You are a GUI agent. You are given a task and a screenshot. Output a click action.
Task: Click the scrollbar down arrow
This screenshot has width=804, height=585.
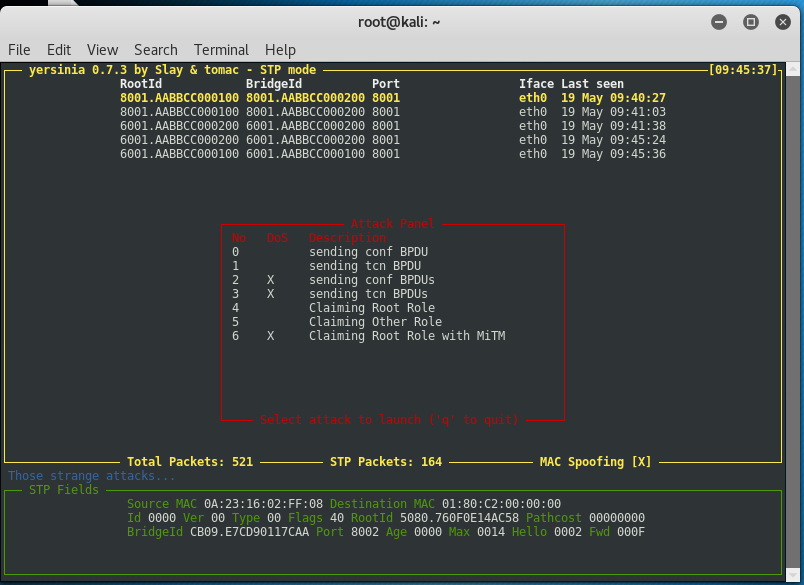click(x=792, y=574)
